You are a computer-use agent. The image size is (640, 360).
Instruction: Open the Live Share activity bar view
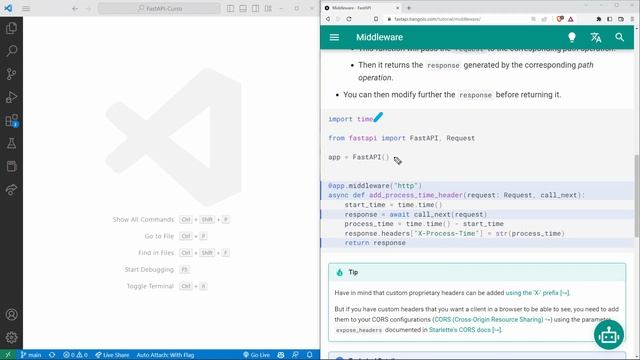click(x=11, y=189)
